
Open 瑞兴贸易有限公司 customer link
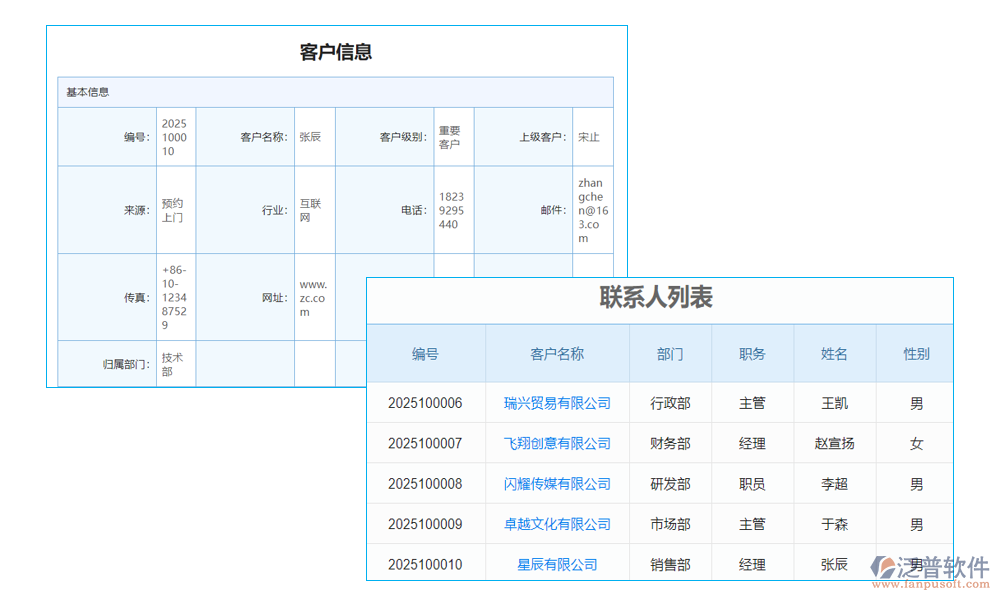click(x=556, y=403)
